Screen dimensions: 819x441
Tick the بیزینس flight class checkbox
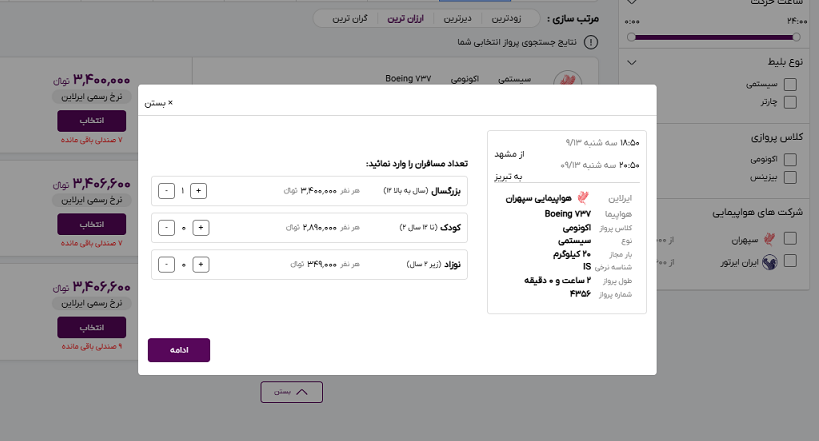click(790, 177)
